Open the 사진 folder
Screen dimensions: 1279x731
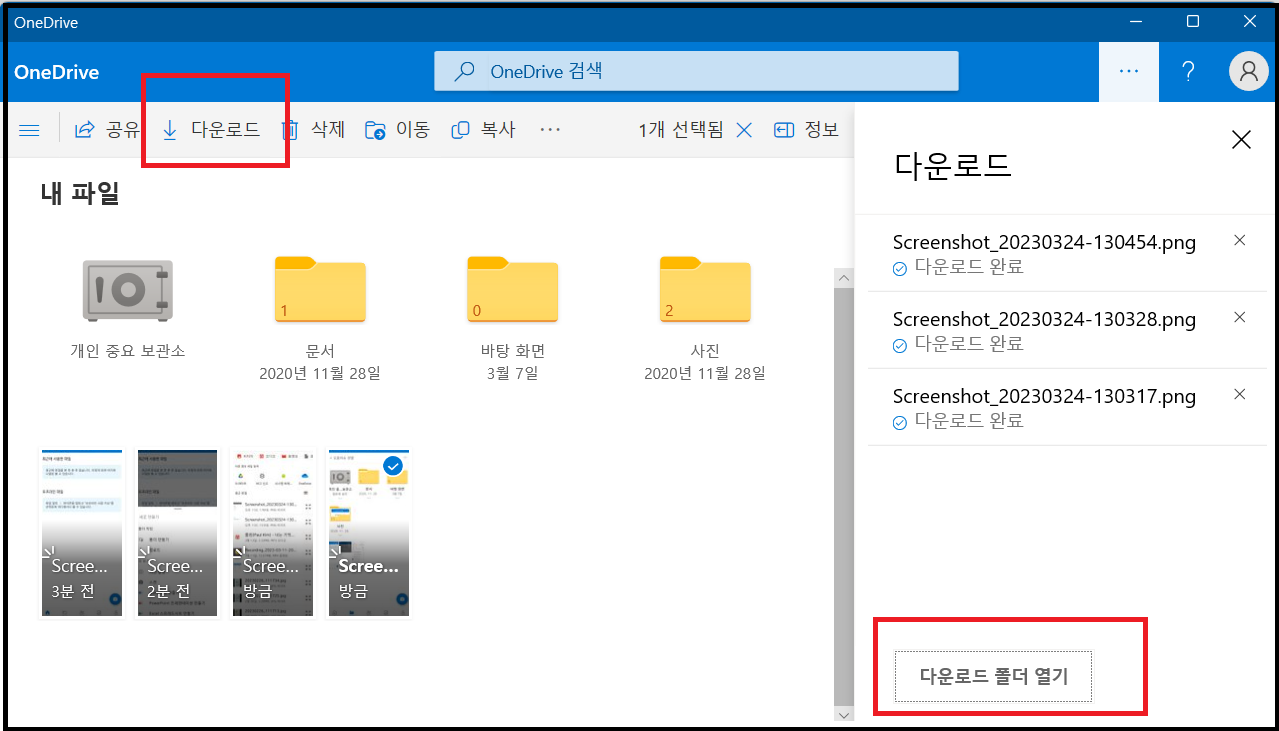click(x=705, y=318)
